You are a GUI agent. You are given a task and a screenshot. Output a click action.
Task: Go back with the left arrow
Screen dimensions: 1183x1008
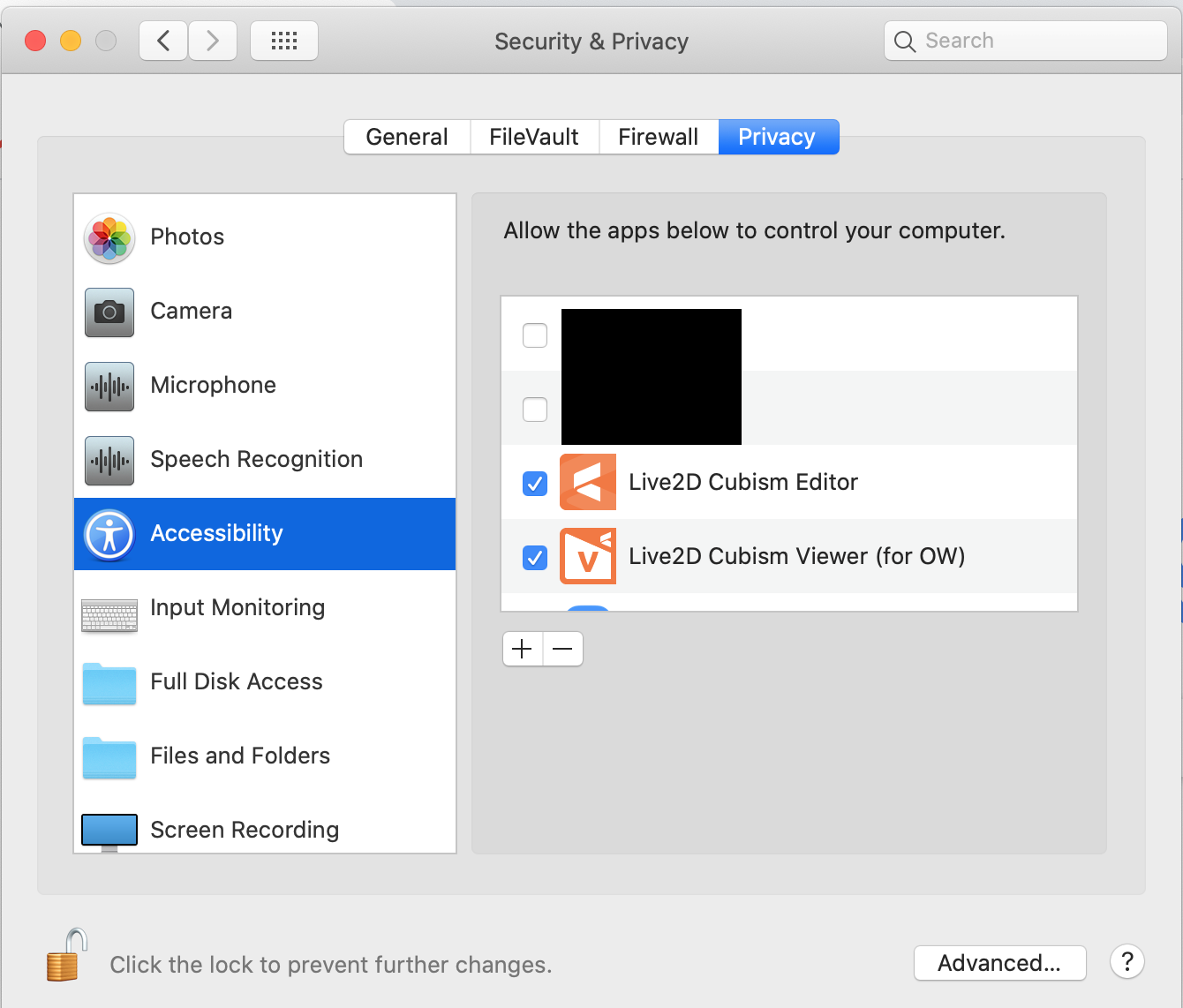click(x=163, y=41)
